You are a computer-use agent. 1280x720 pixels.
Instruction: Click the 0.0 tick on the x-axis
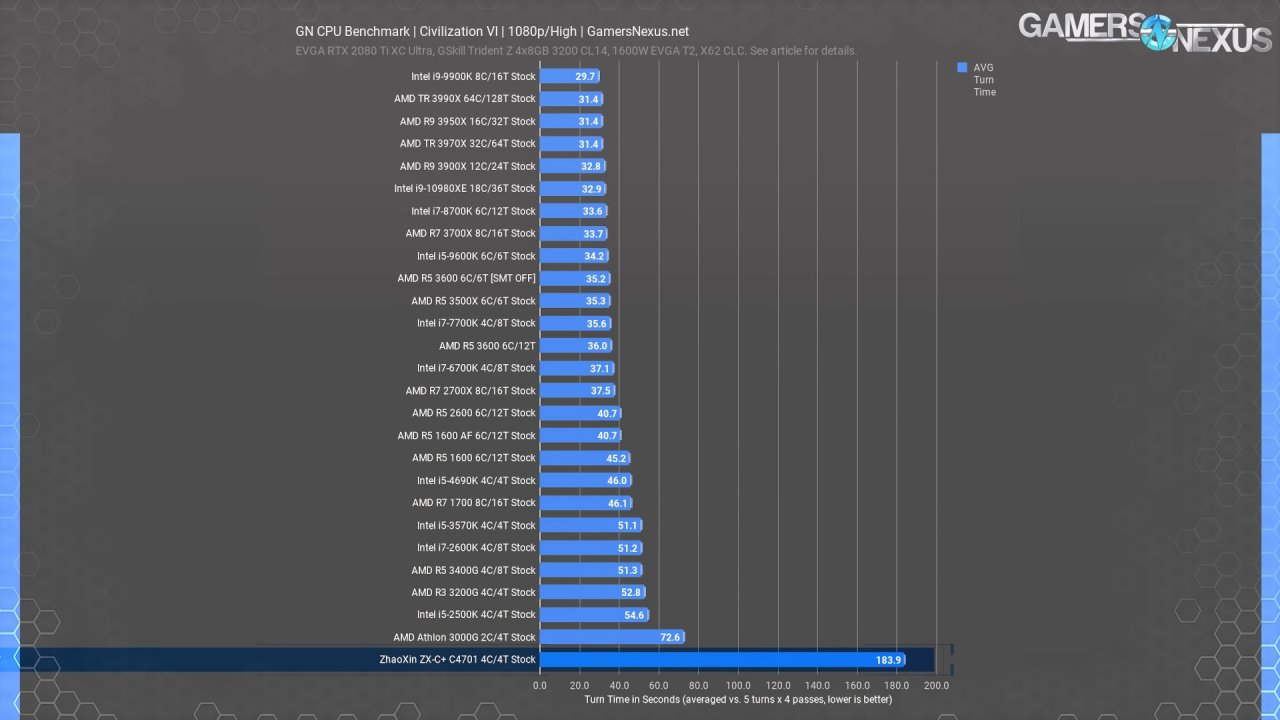point(540,686)
